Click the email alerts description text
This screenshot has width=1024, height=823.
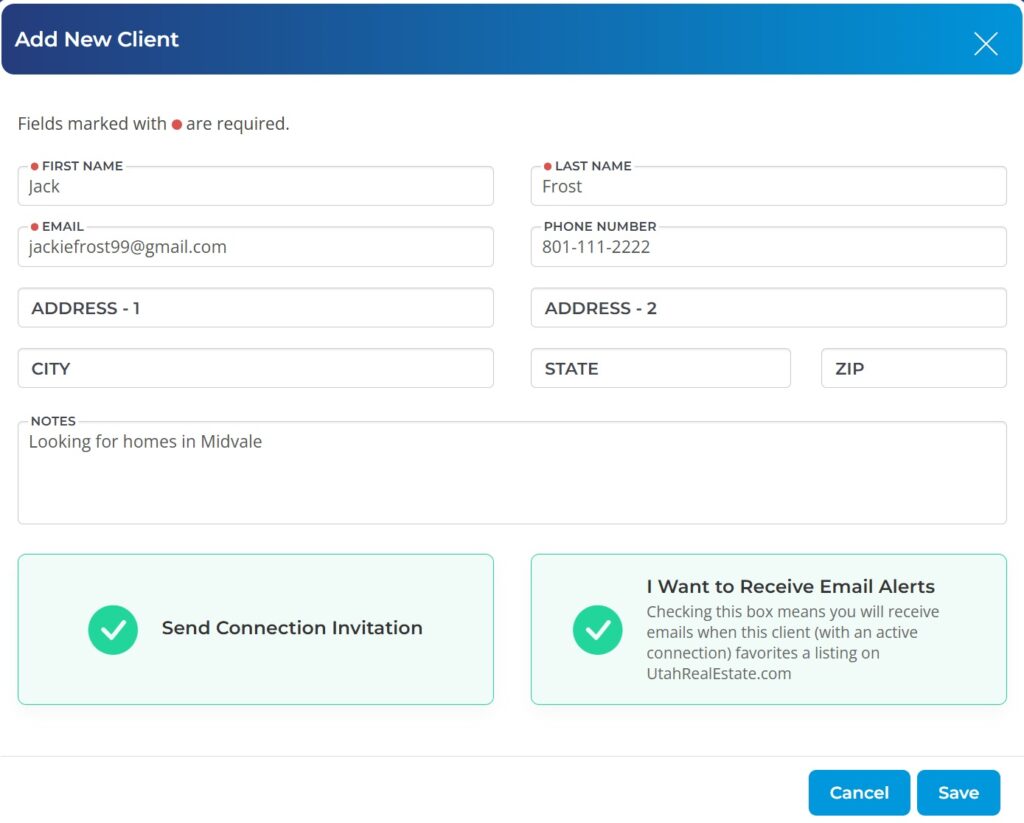(x=792, y=643)
